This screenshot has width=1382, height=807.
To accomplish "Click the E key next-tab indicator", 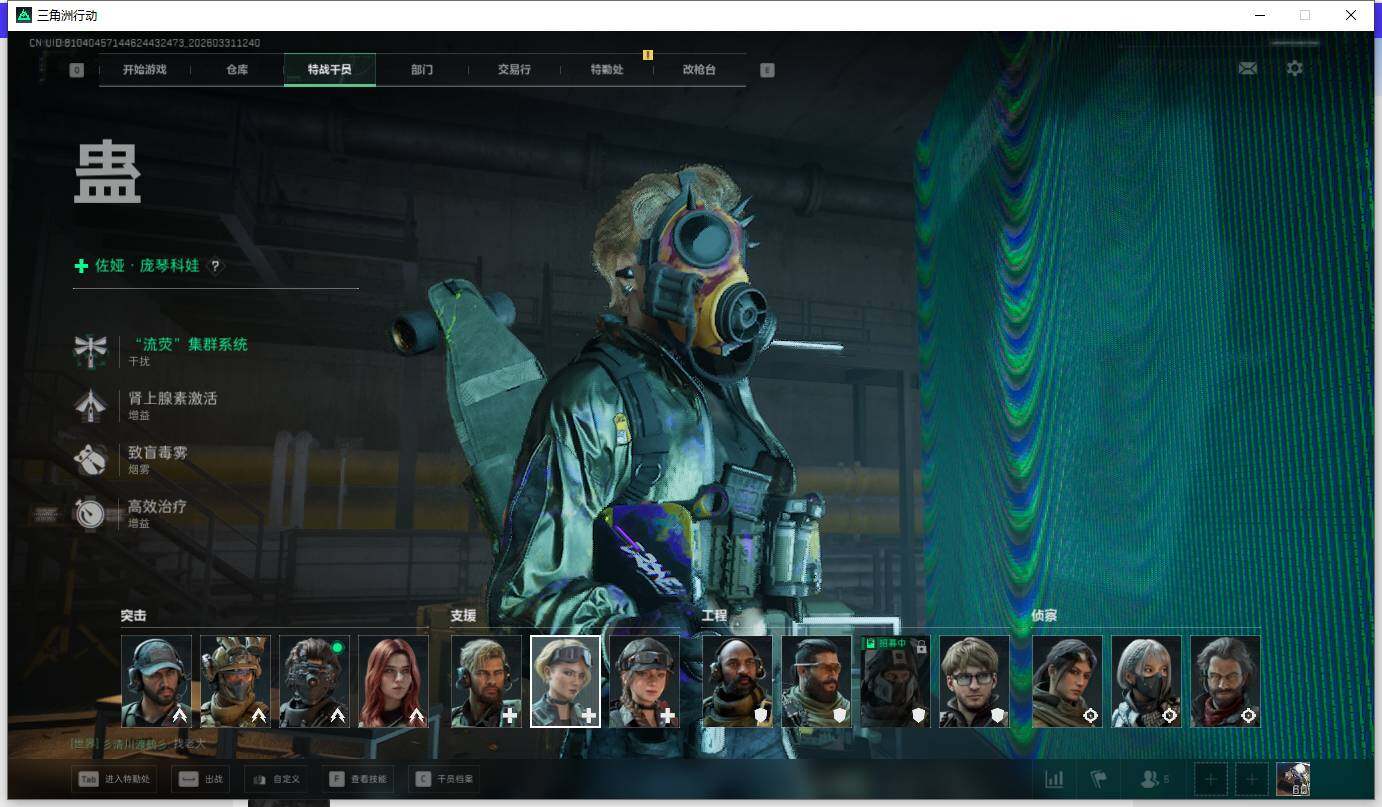I will click(767, 70).
